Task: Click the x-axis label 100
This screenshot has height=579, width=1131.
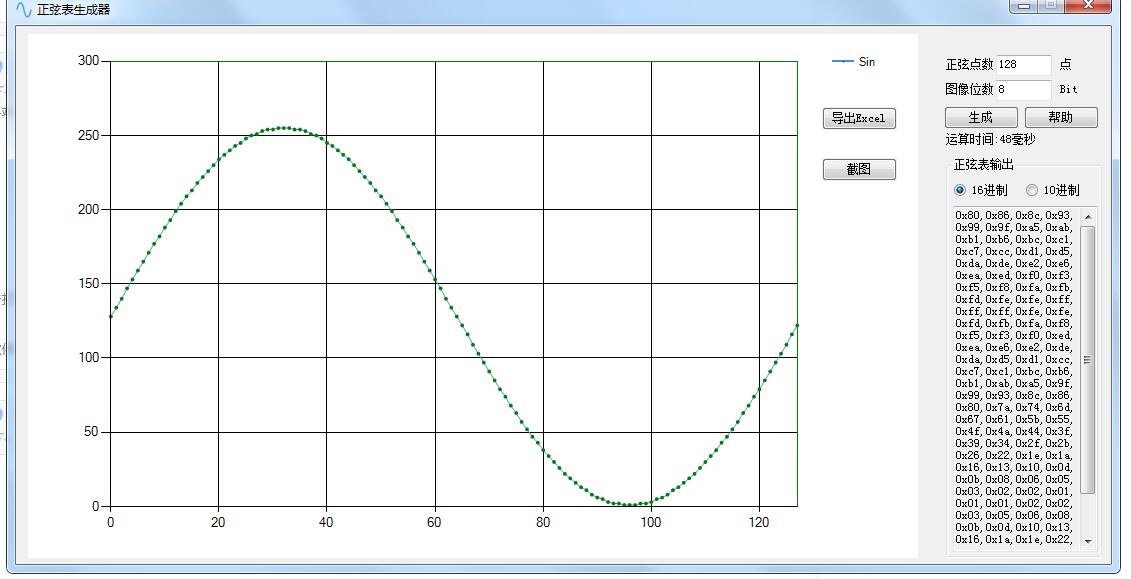Action: point(651,522)
